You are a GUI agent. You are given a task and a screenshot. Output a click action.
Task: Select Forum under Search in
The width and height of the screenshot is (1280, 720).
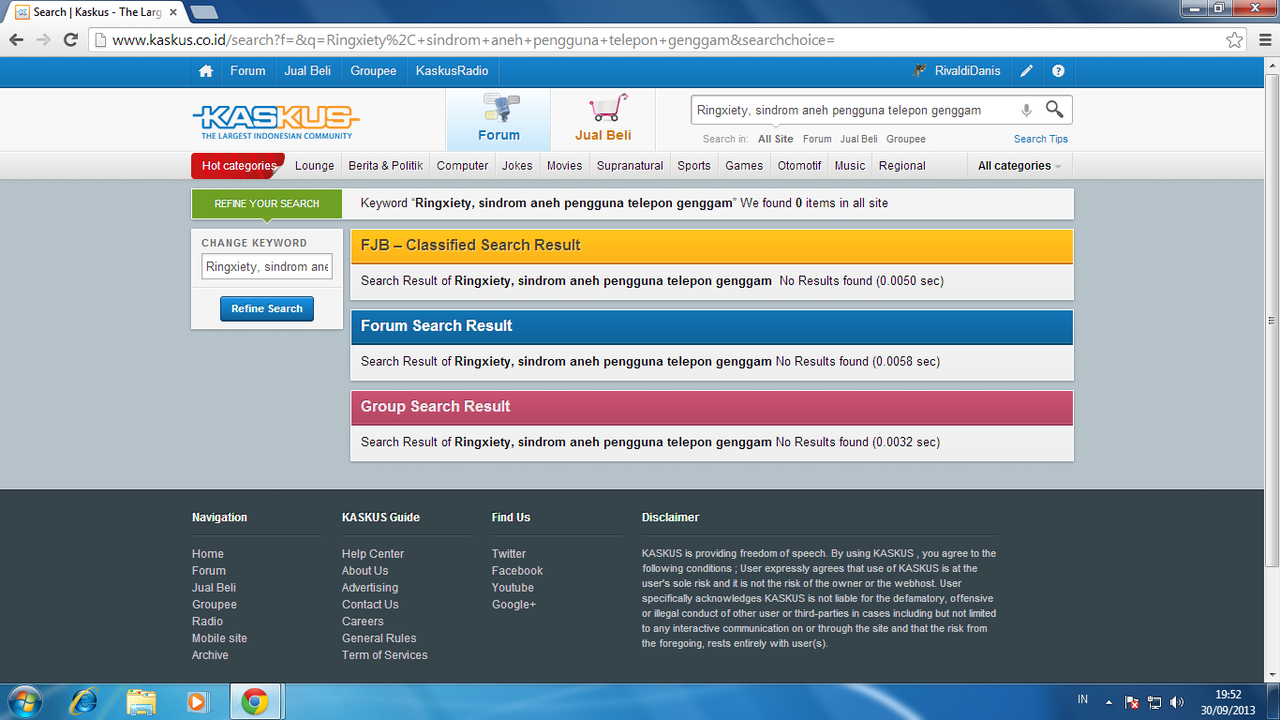tap(817, 139)
